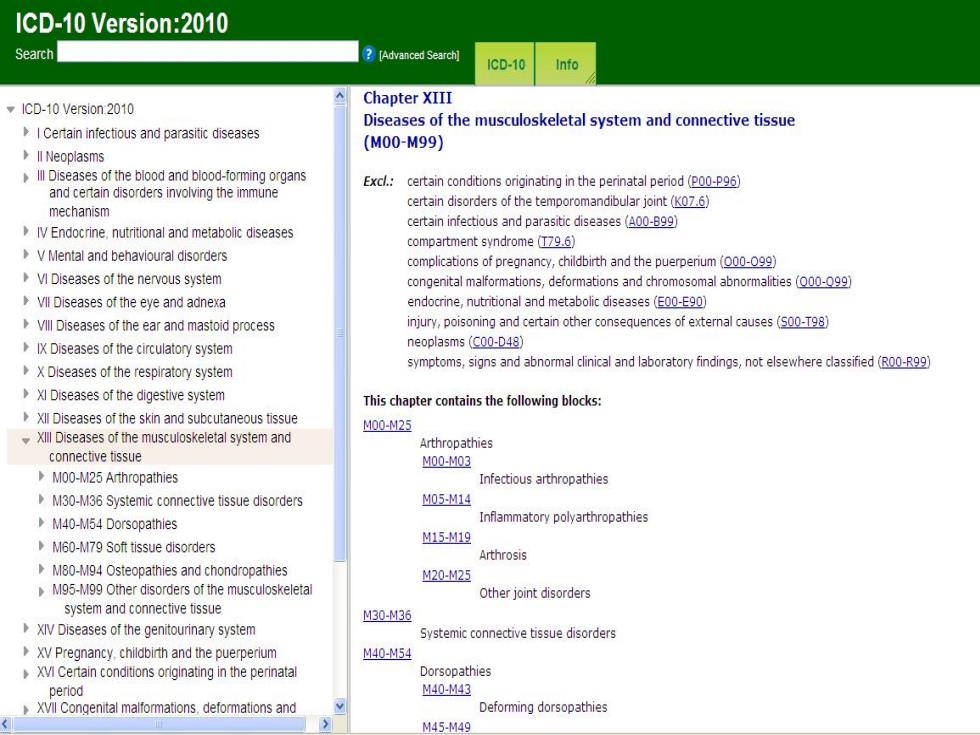Open the T79.6 compartment syndrome link
Image resolution: width=980 pixels, height=735 pixels.
556,241
